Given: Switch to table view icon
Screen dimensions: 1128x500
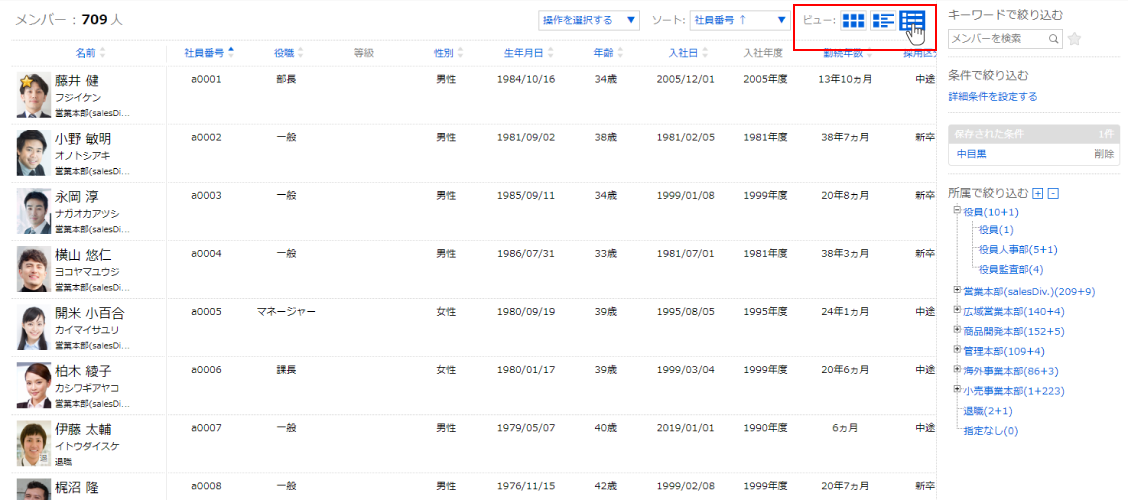Looking at the screenshot, I should pos(912,21).
